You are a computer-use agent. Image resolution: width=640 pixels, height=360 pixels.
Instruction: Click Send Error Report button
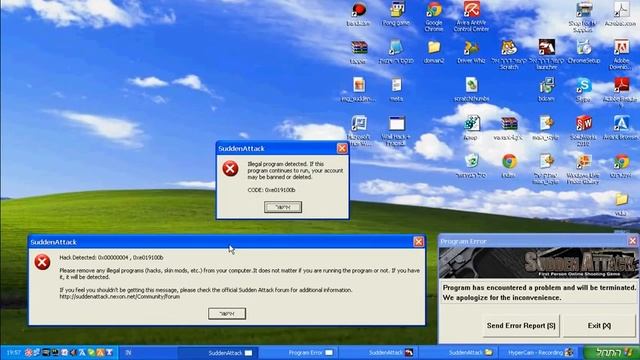point(521,326)
